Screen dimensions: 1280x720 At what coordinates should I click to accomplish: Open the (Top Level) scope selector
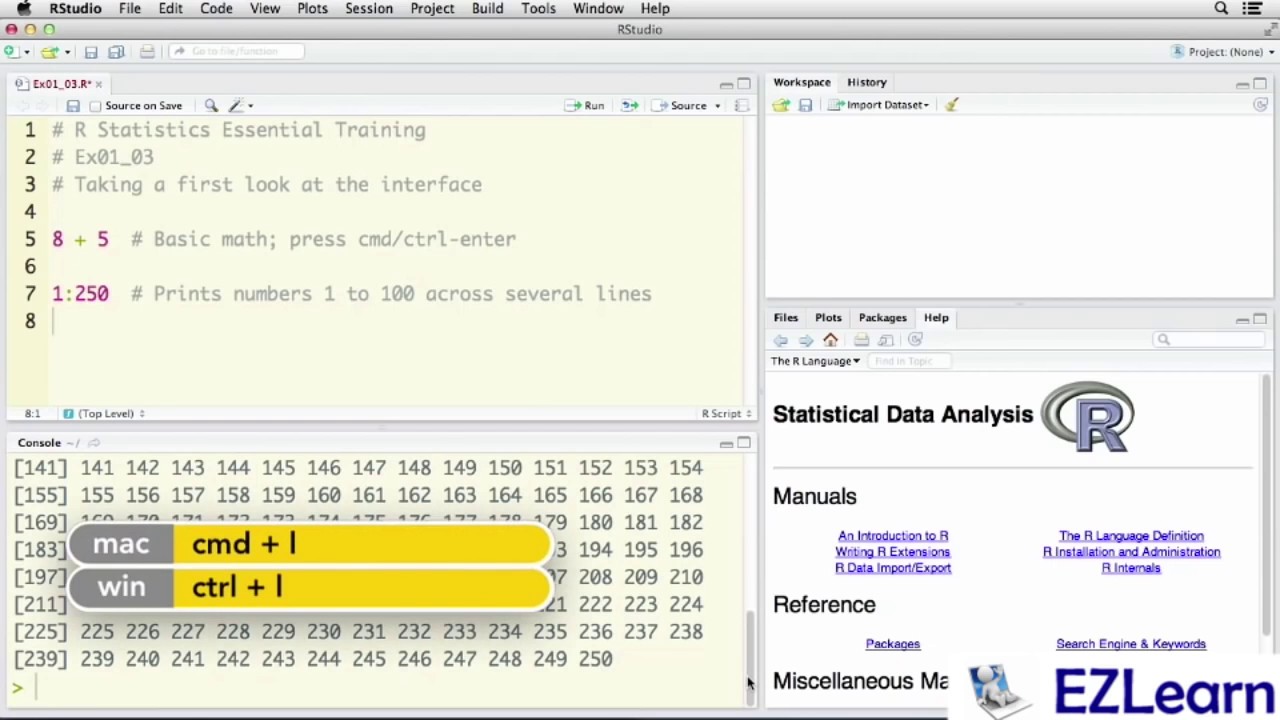point(104,413)
